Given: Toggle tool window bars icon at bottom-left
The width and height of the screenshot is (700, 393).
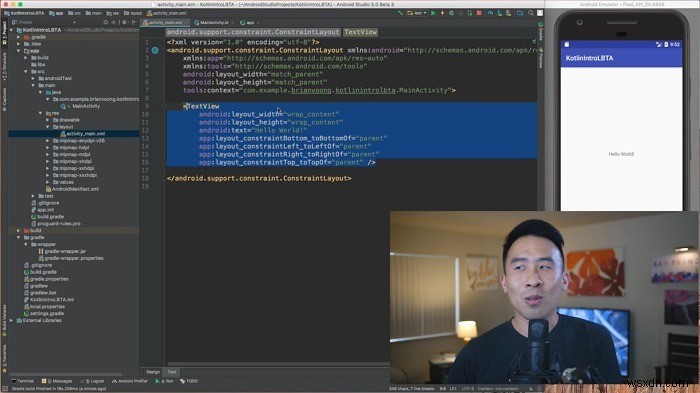Looking at the screenshot, I should 4,389.
